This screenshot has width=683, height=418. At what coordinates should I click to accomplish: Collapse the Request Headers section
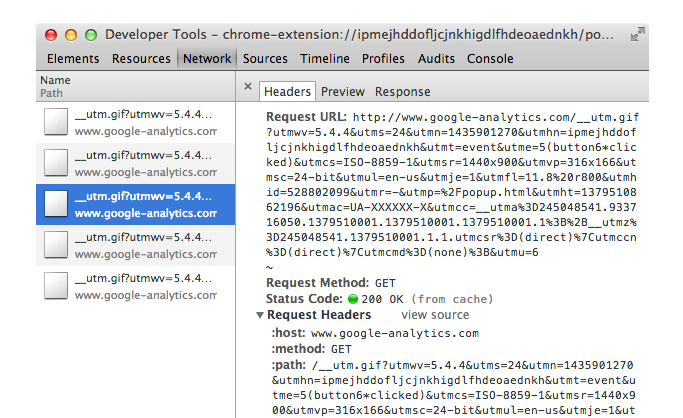[260, 315]
